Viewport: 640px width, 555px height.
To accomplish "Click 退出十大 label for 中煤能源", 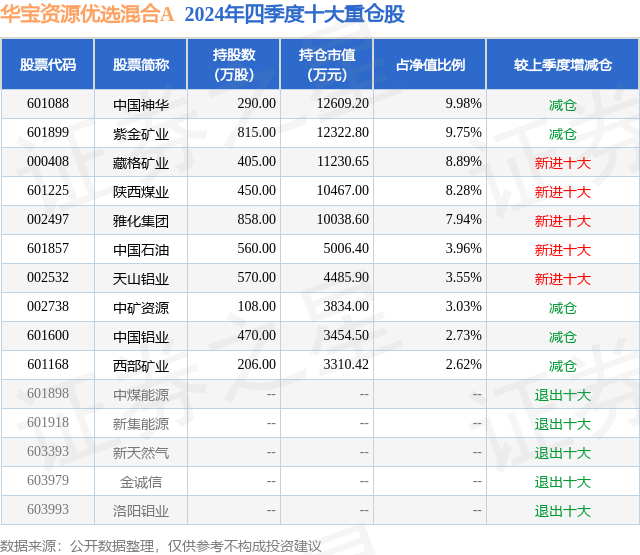I will pyautogui.click(x=562, y=395).
